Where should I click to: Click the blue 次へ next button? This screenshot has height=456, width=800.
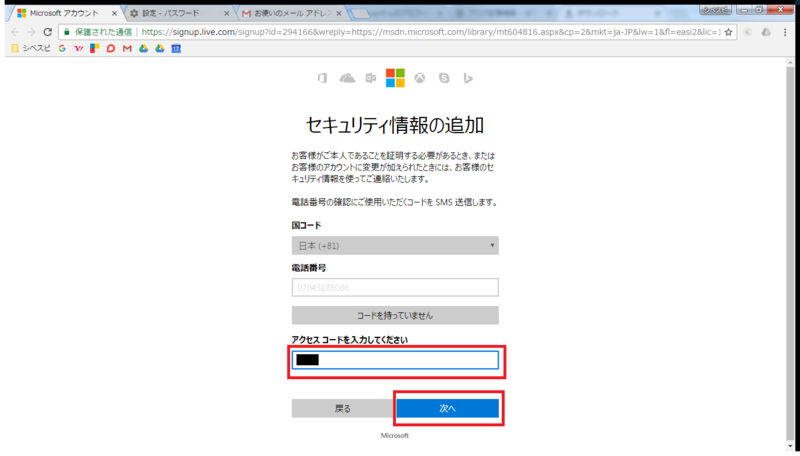[x=447, y=408]
